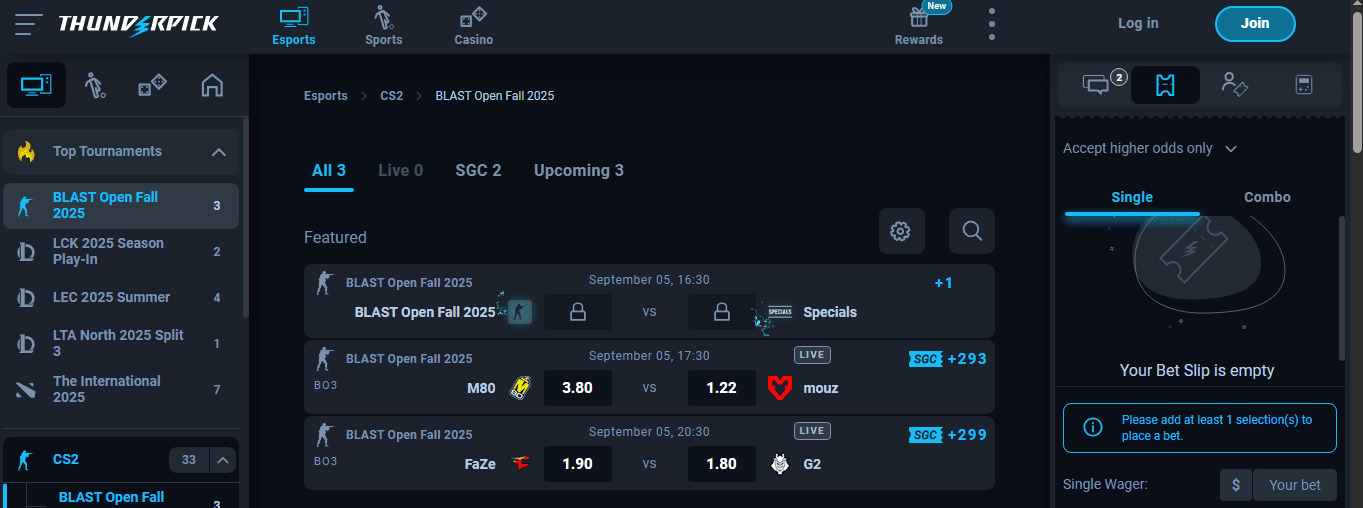Click the Single Wager bet input field
The height and width of the screenshot is (508, 1363).
click(1294, 485)
